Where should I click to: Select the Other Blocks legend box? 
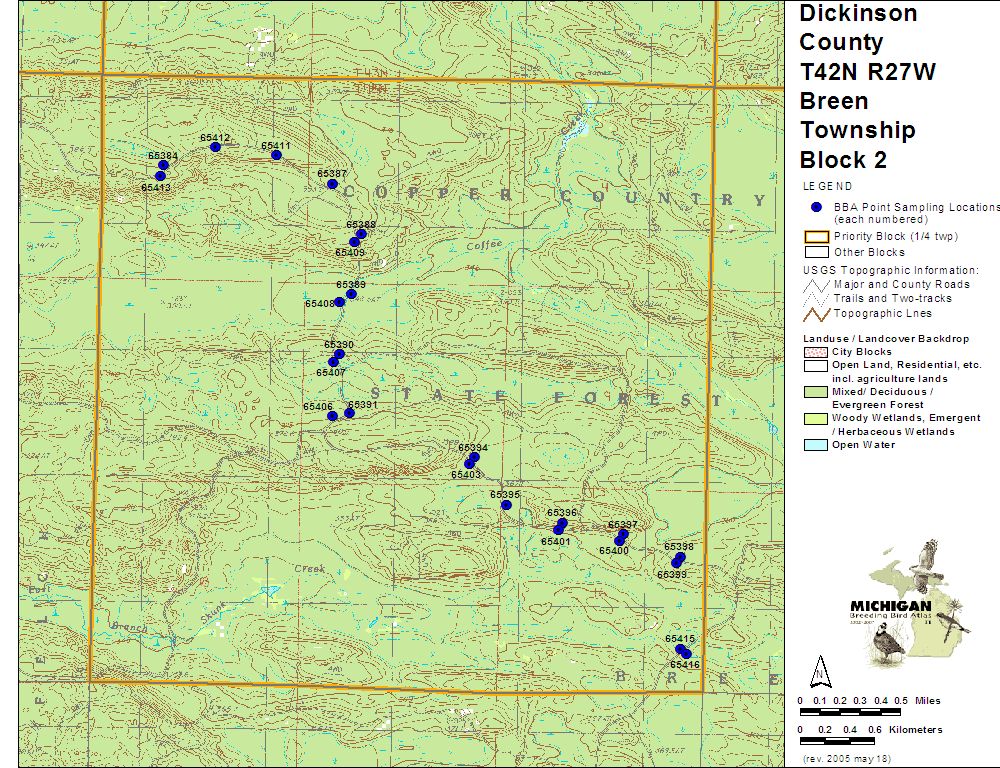[817, 252]
